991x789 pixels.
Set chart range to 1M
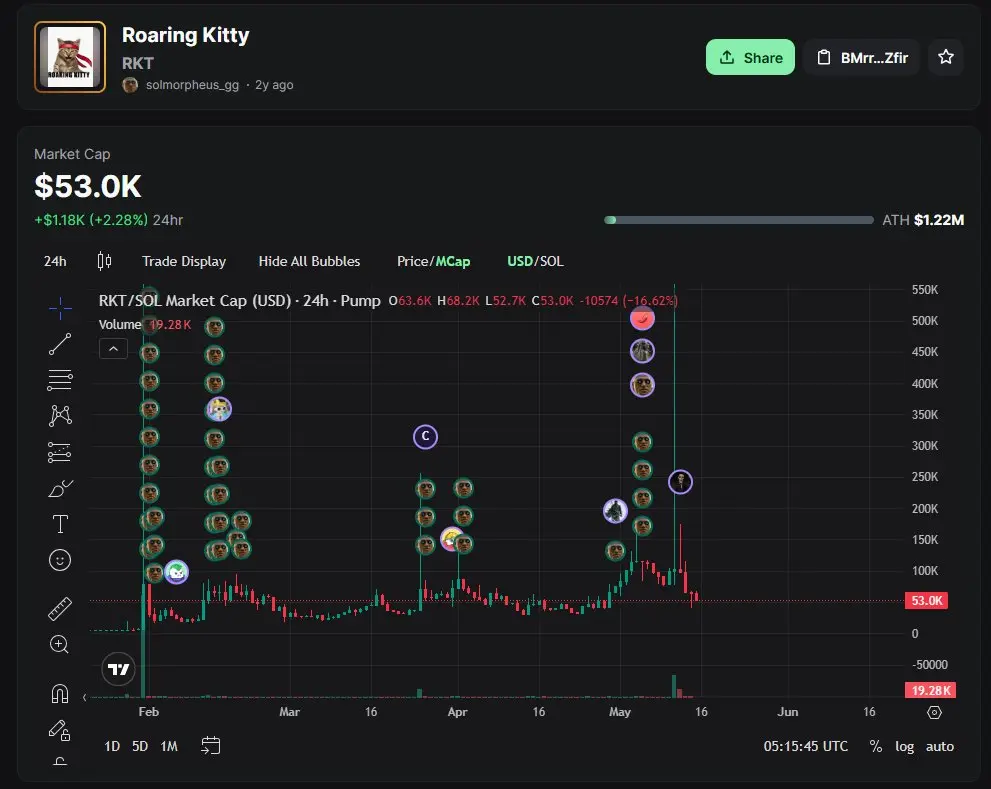click(169, 746)
